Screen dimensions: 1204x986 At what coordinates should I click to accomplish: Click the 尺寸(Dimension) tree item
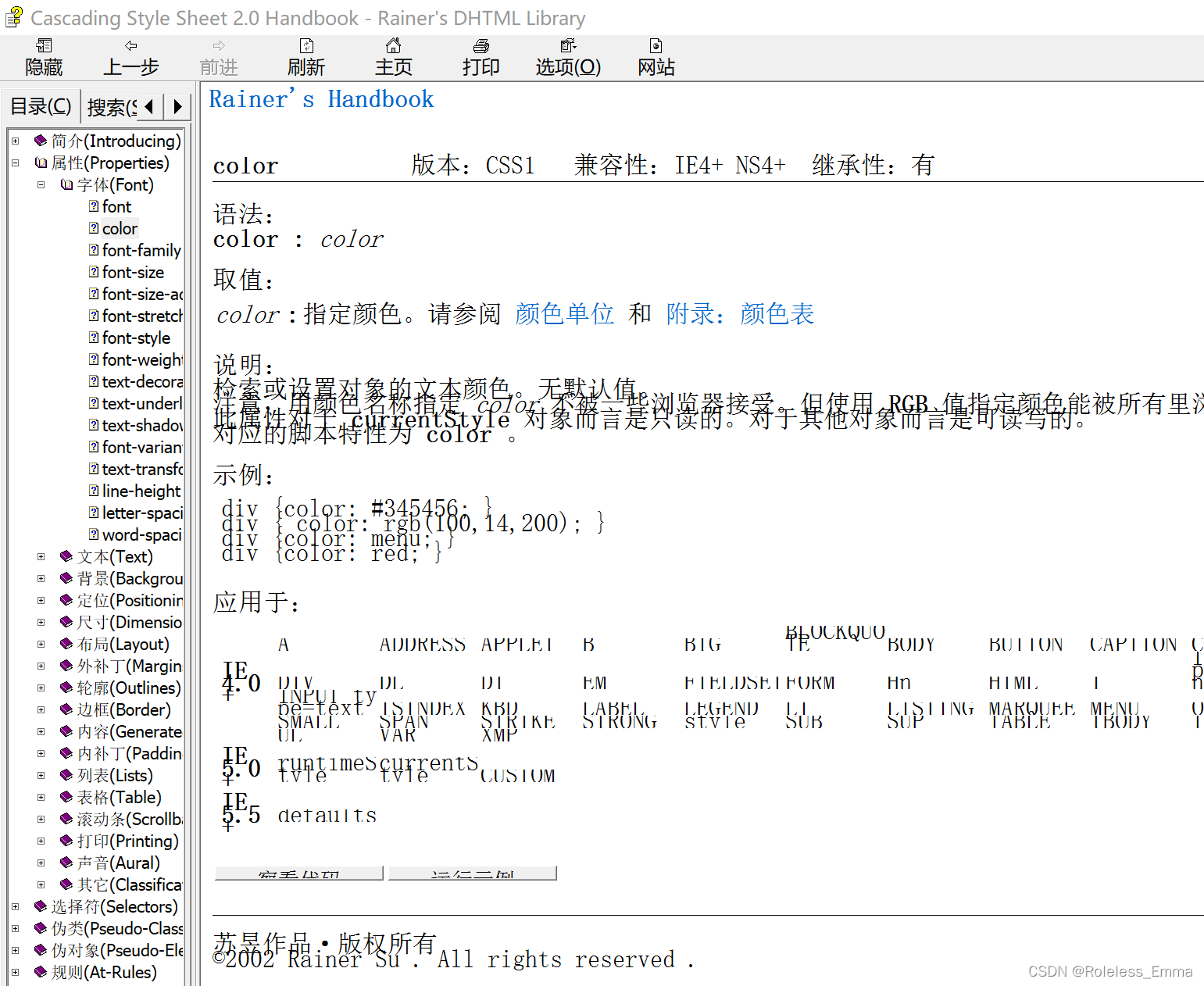pos(130,622)
